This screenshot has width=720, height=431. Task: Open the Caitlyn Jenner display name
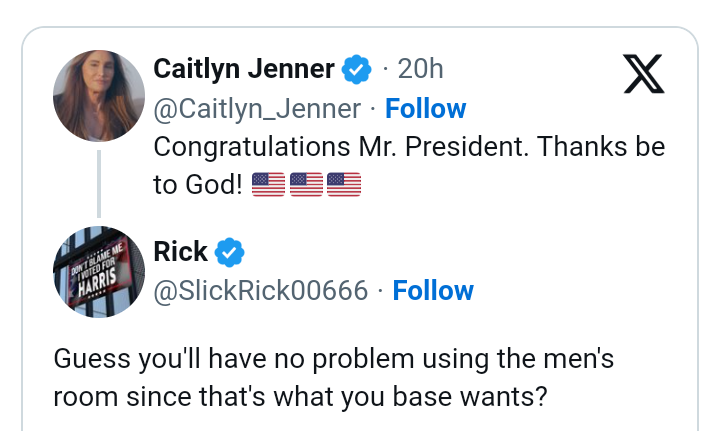coord(243,69)
